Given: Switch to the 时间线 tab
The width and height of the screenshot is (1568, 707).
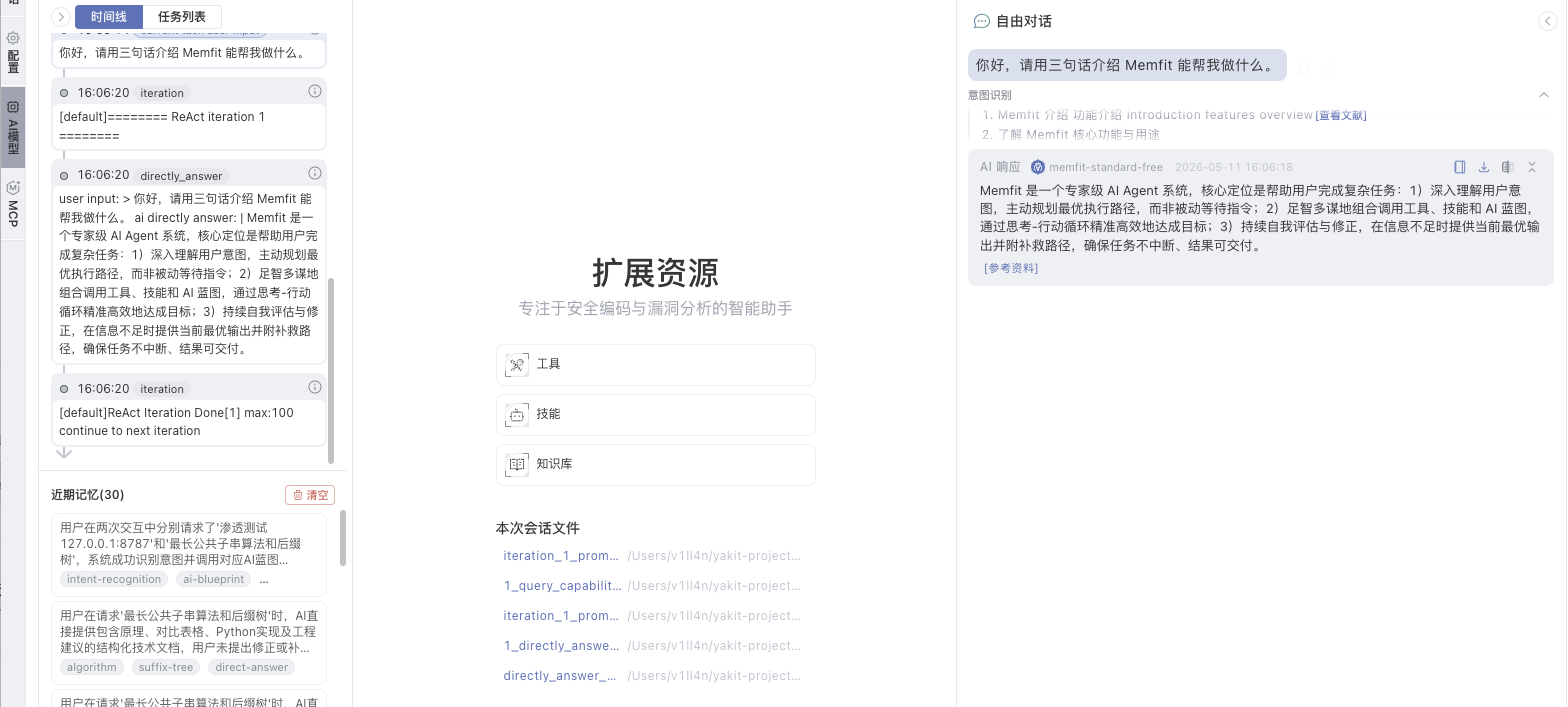Looking at the screenshot, I should point(109,17).
